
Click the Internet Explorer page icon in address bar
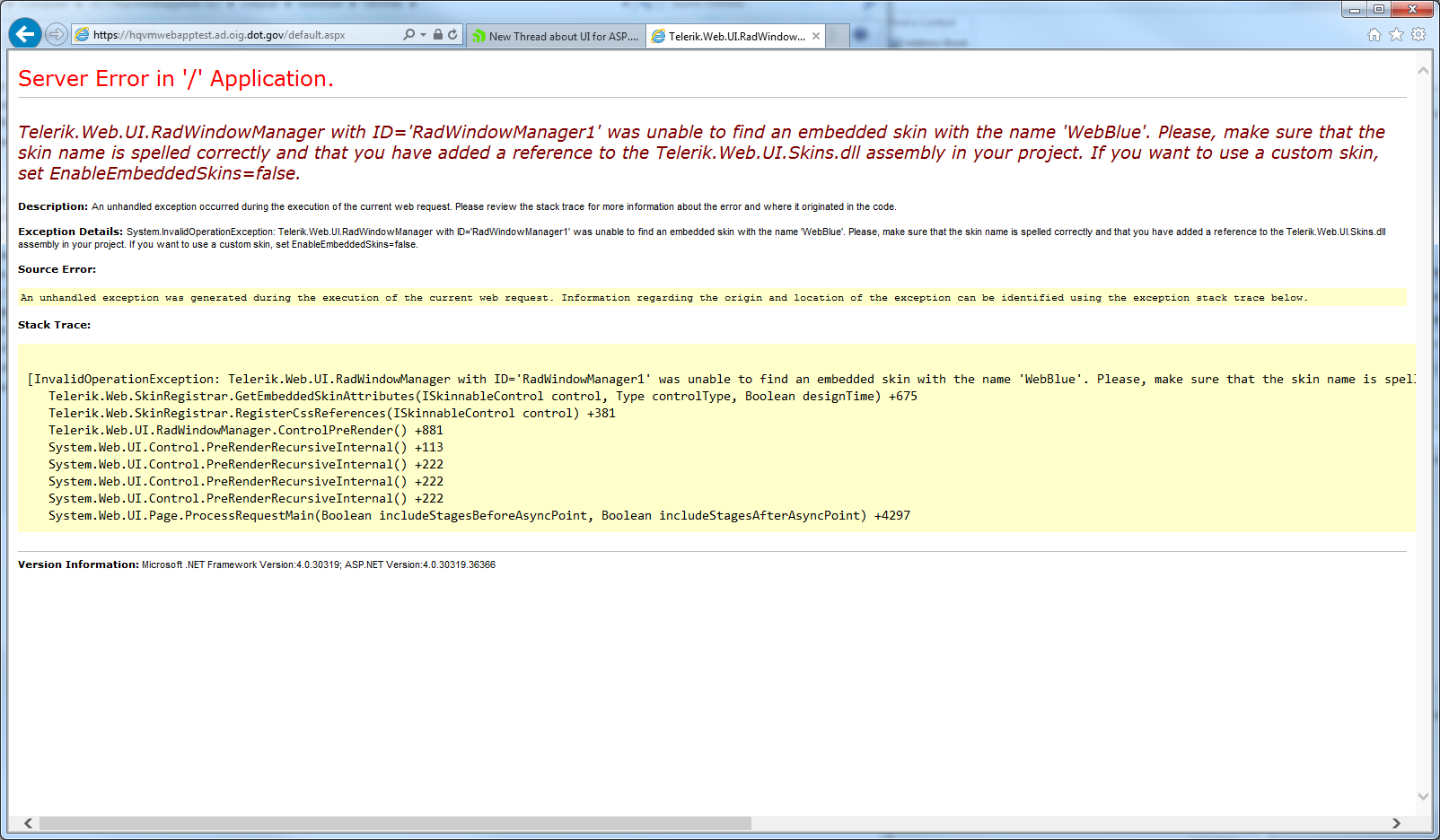(83, 35)
